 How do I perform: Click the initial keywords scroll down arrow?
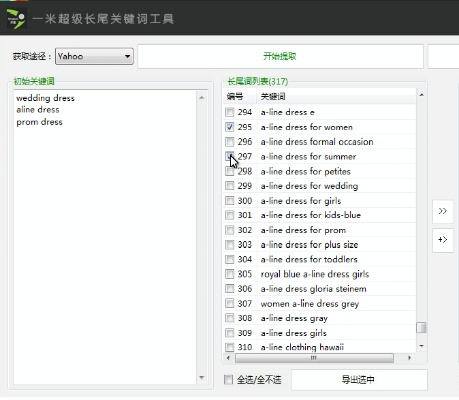pos(202,378)
